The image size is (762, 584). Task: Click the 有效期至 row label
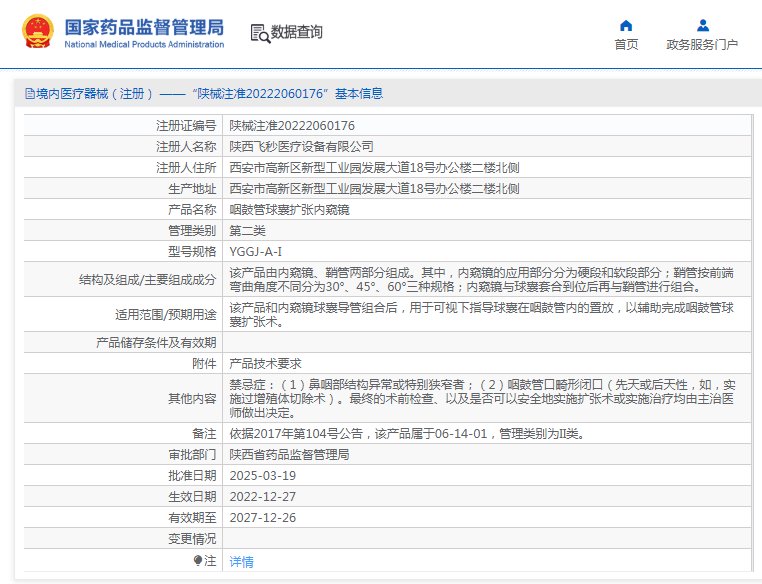coord(192,517)
